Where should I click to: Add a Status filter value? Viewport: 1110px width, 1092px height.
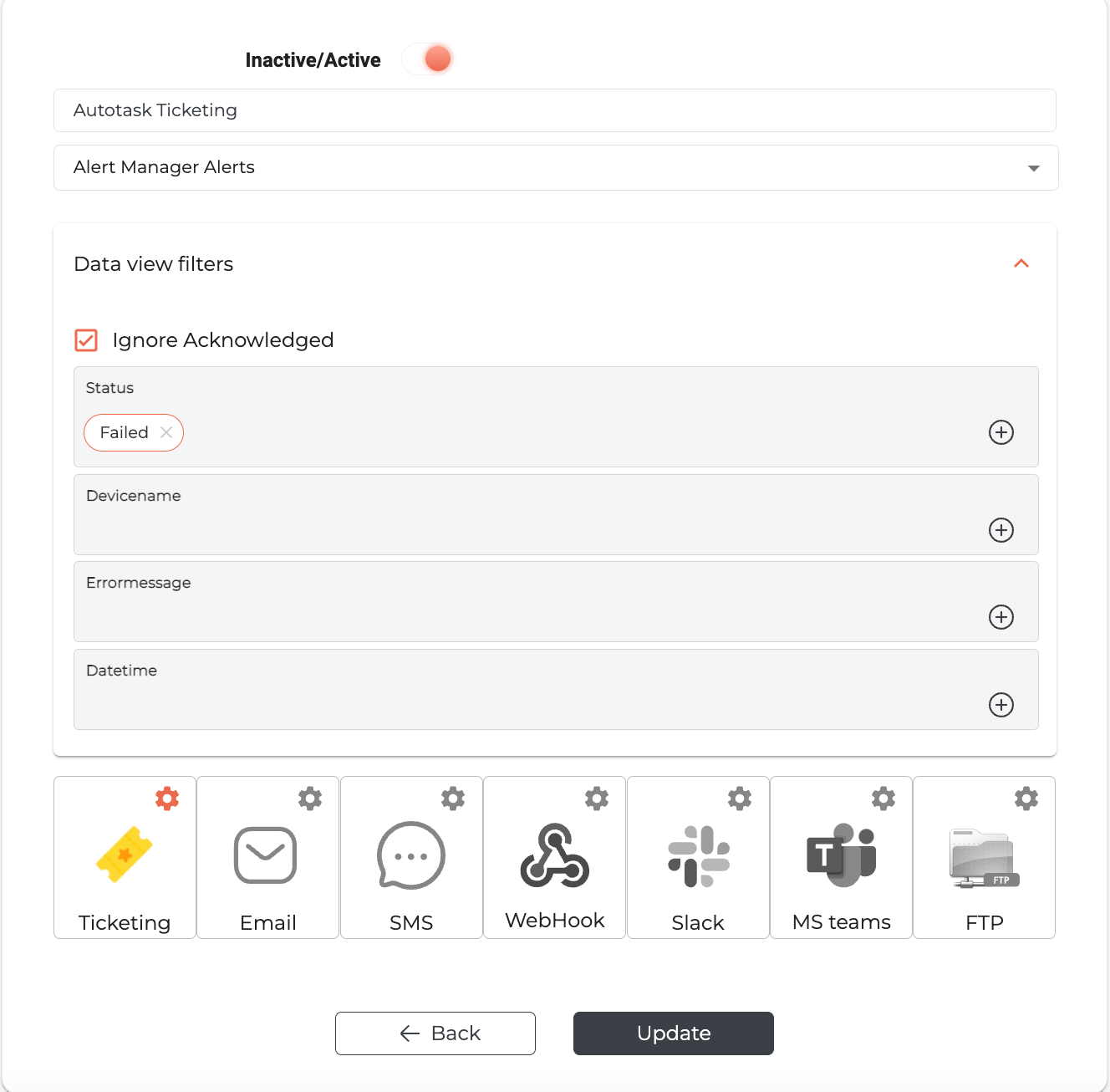tap(1001, 432)
